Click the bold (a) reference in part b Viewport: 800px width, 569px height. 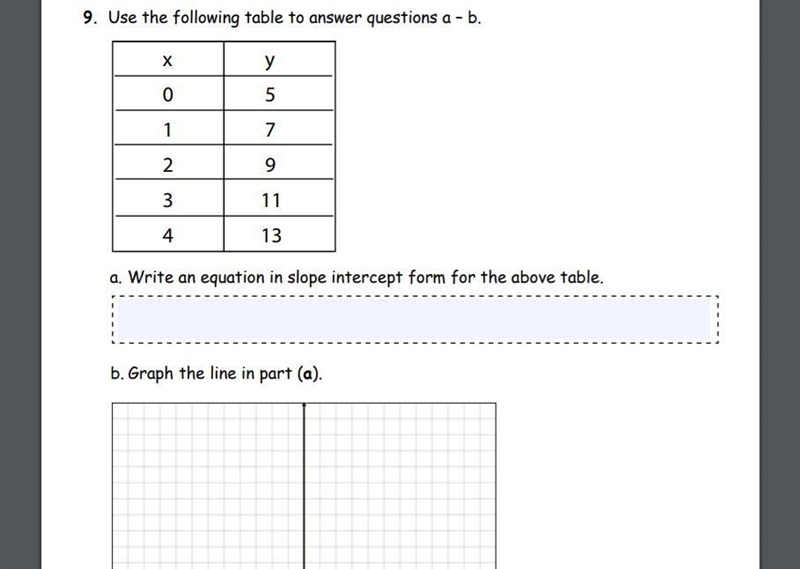[x=308, y=374]
